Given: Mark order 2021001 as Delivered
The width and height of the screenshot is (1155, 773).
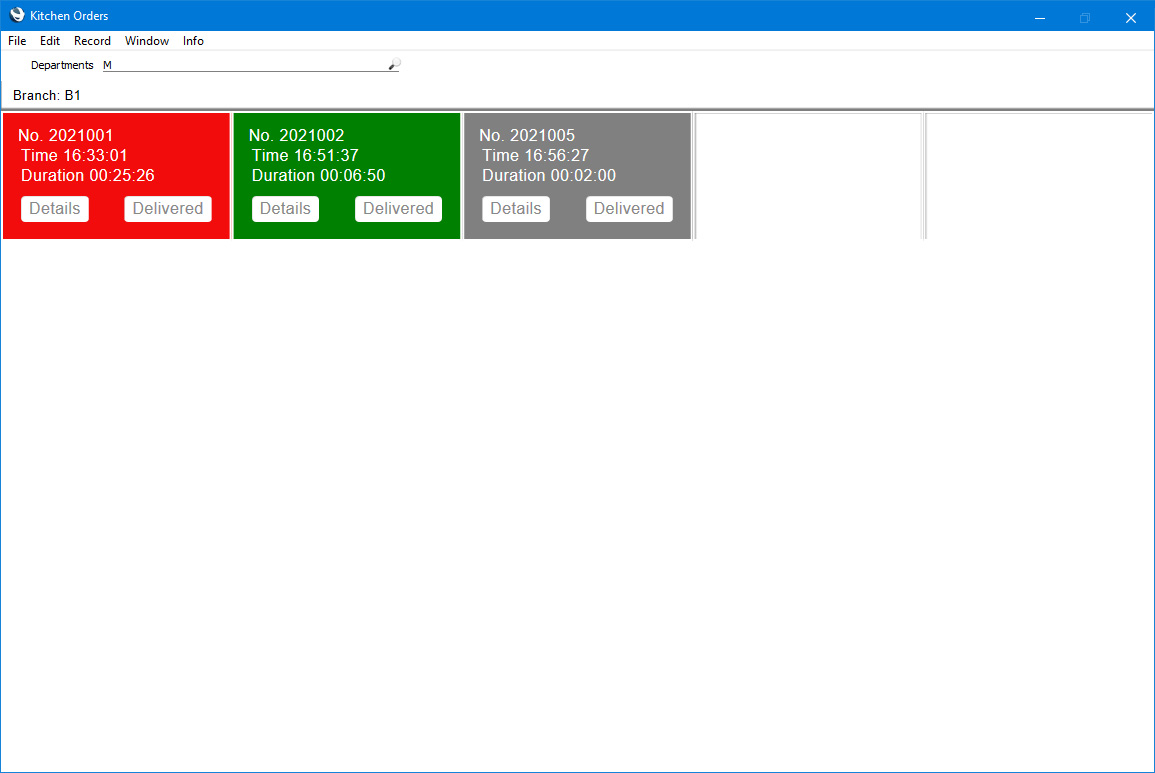Looking at the screenshot, I should coord(168,209).
